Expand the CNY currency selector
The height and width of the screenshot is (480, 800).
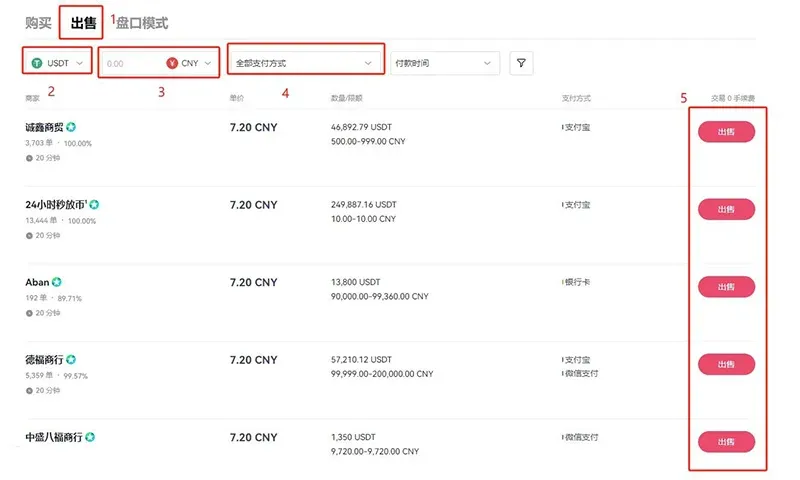[189, 63]
